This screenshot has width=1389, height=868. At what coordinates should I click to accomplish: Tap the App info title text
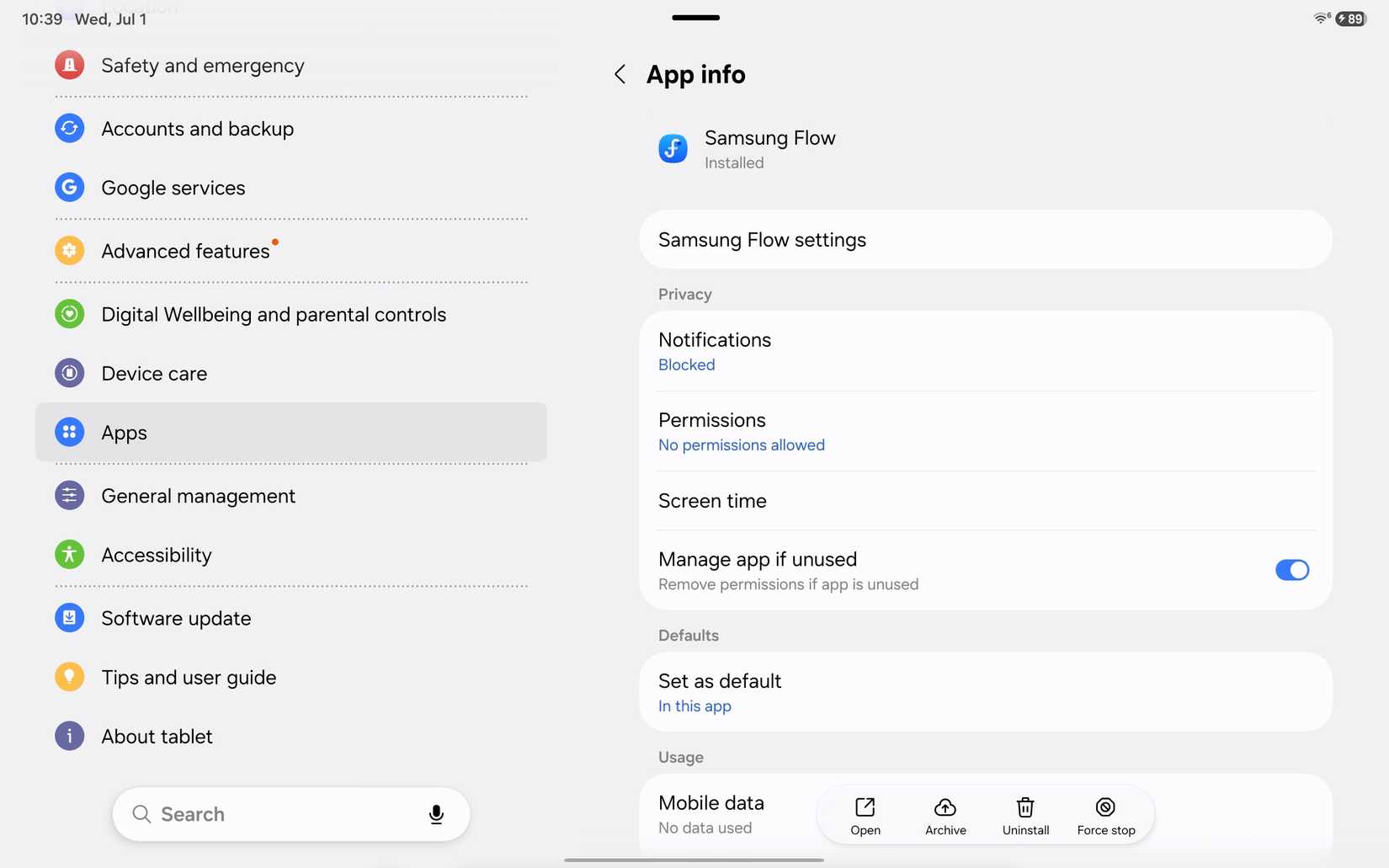click(695, 74)
